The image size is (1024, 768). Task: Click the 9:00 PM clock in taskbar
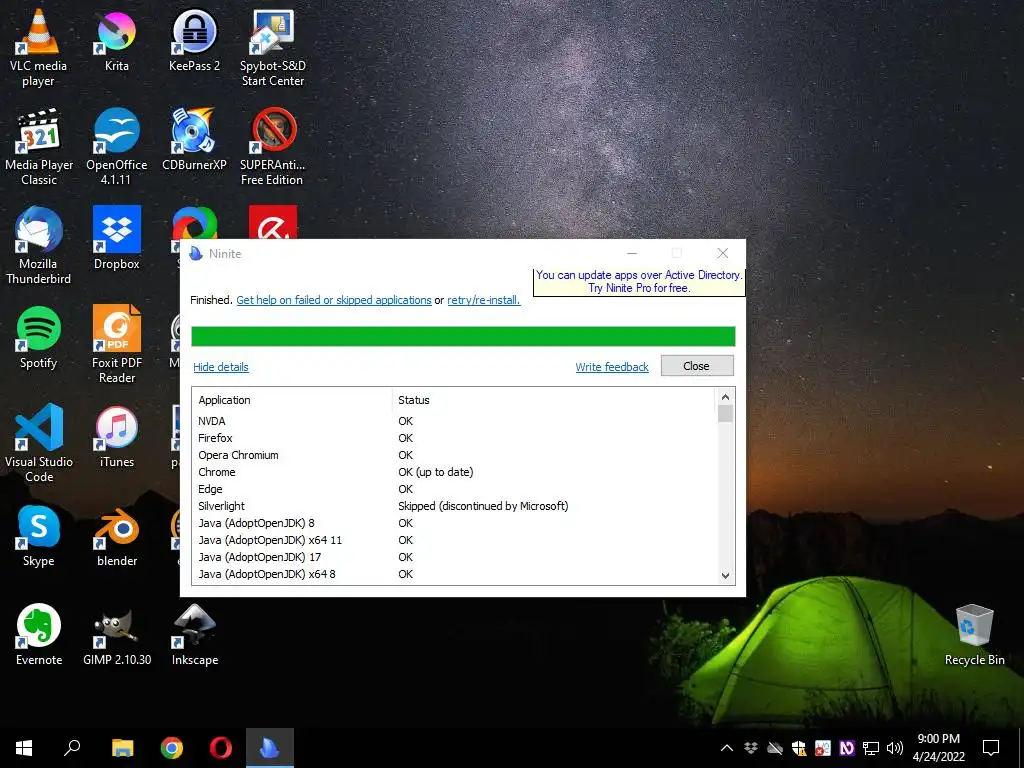click(x=938, y=739)
